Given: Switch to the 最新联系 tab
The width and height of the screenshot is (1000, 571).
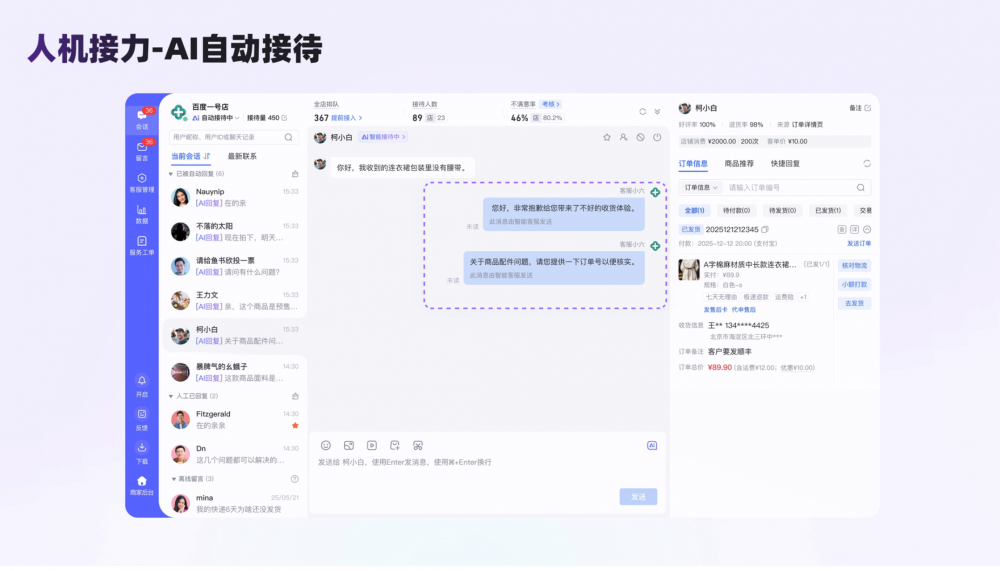Looking at the screenshot, I should (242, 156).
